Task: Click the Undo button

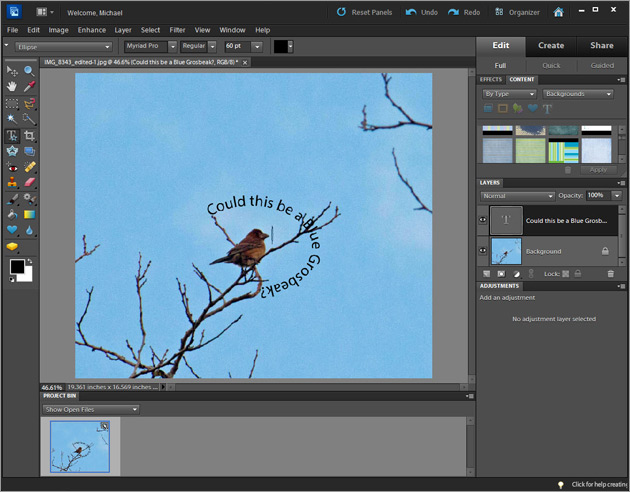Action: click(421, 12)
